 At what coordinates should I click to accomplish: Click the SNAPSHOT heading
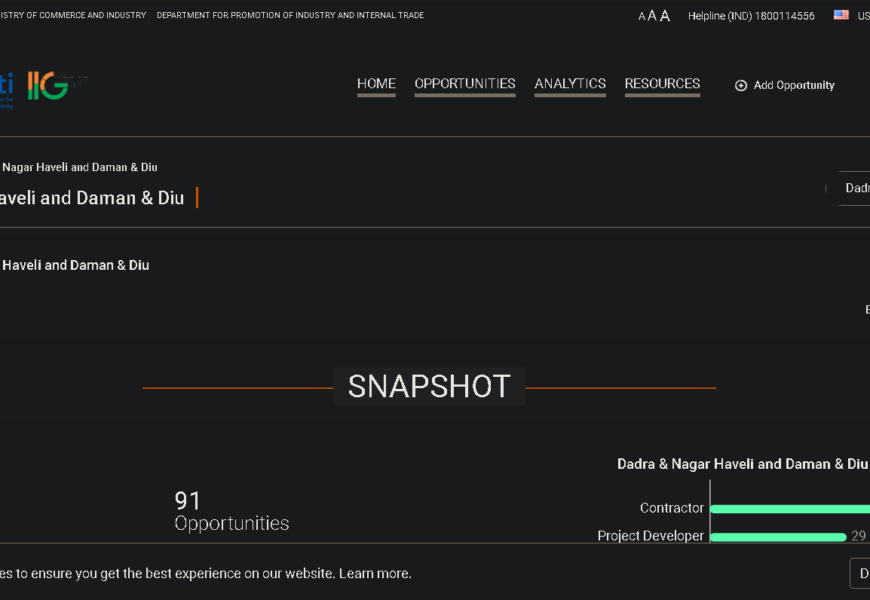[x=429, y=386]
